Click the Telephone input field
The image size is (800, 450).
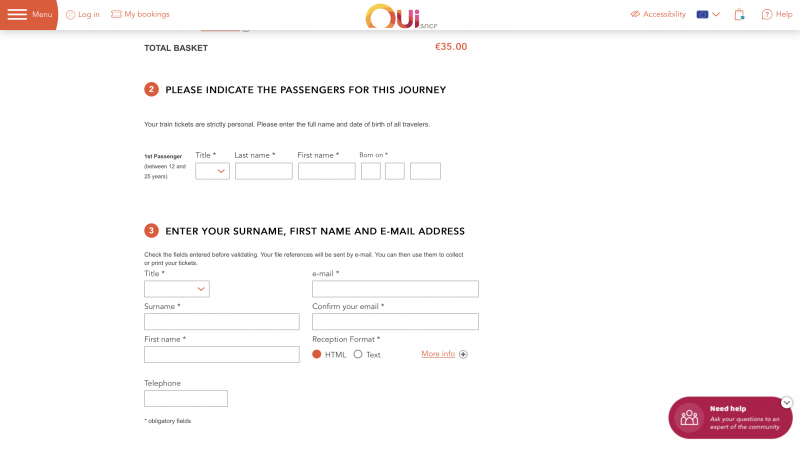186,398
